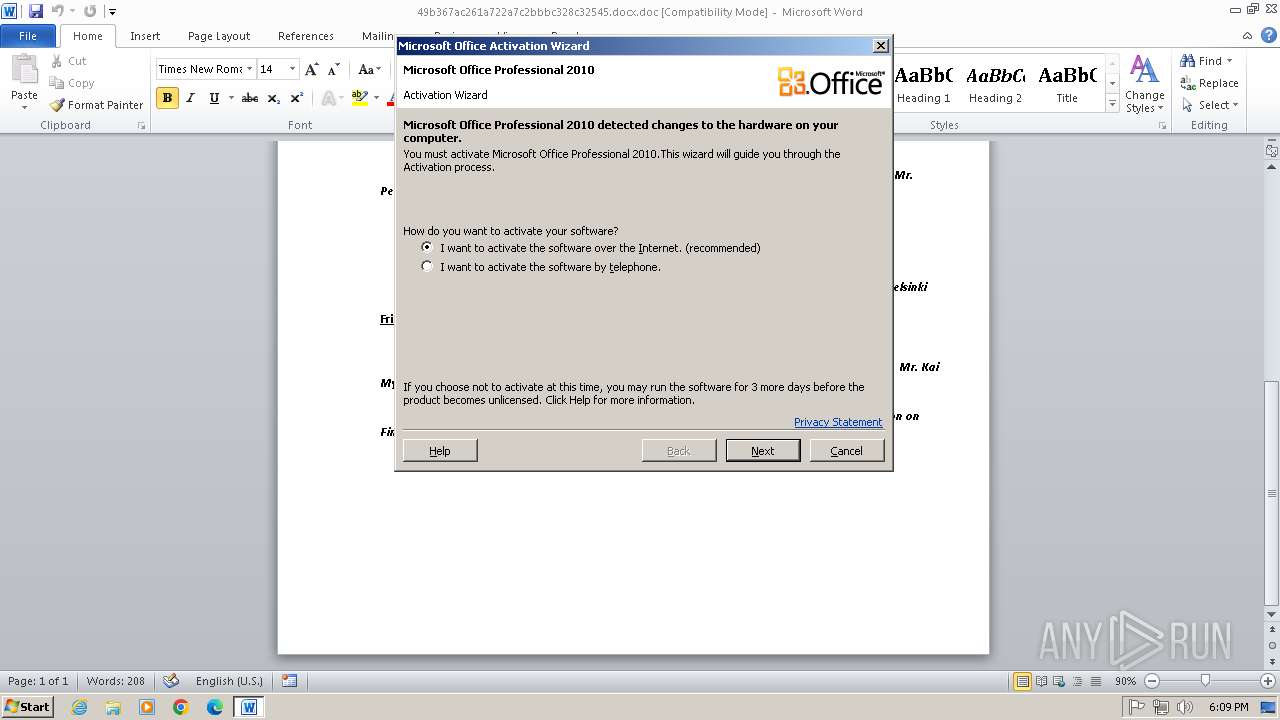Toggle Underline formatting

tap(214, 98)
